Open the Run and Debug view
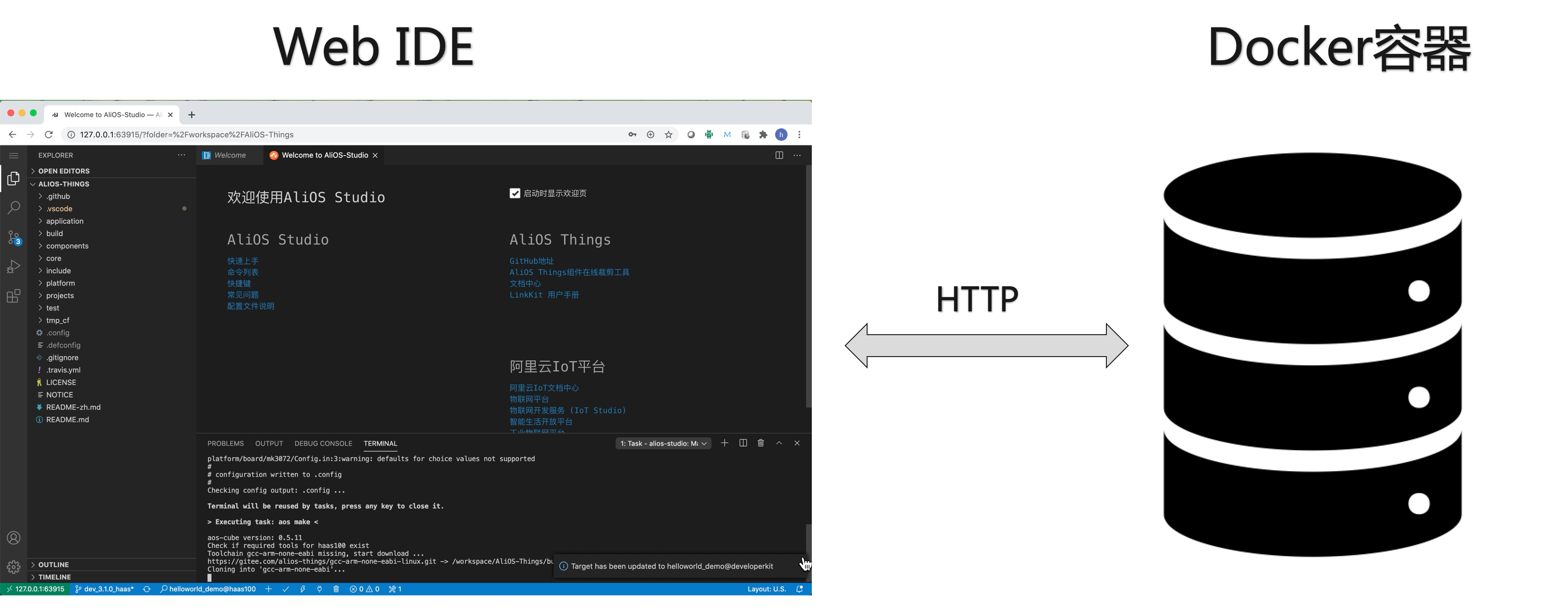The height and width of the screenshot is (610, 1568). tap(13, 267)
